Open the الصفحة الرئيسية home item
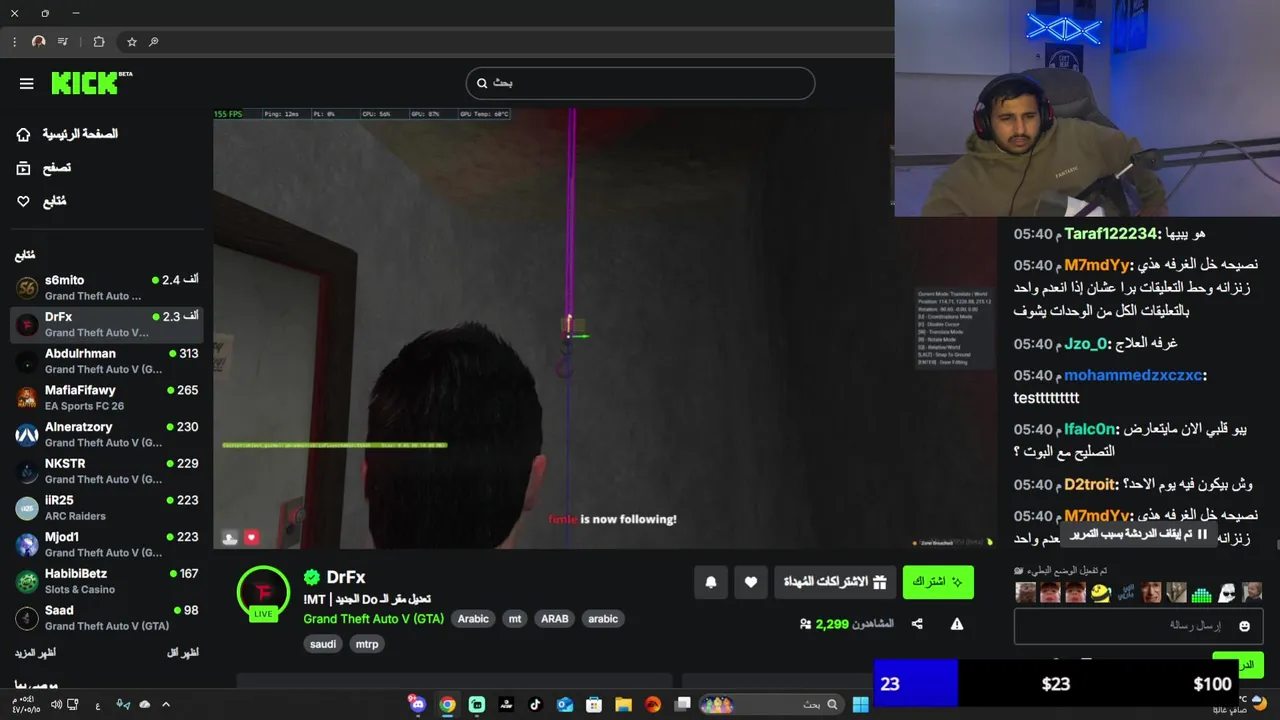The height and width of the screenshot is (720, 1280). tap(67, 134)
